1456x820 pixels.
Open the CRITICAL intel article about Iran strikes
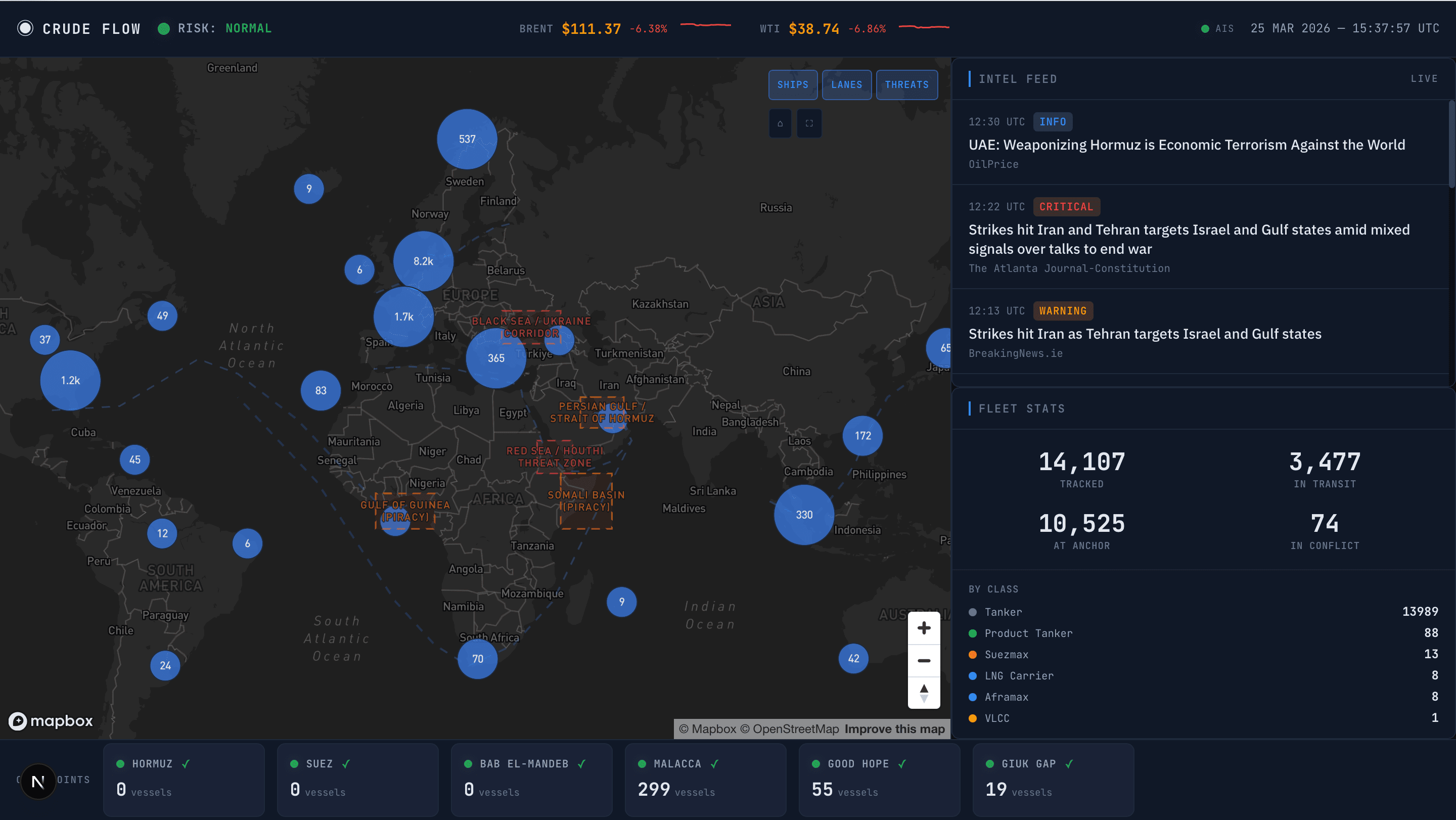(x=1187, y=239)
